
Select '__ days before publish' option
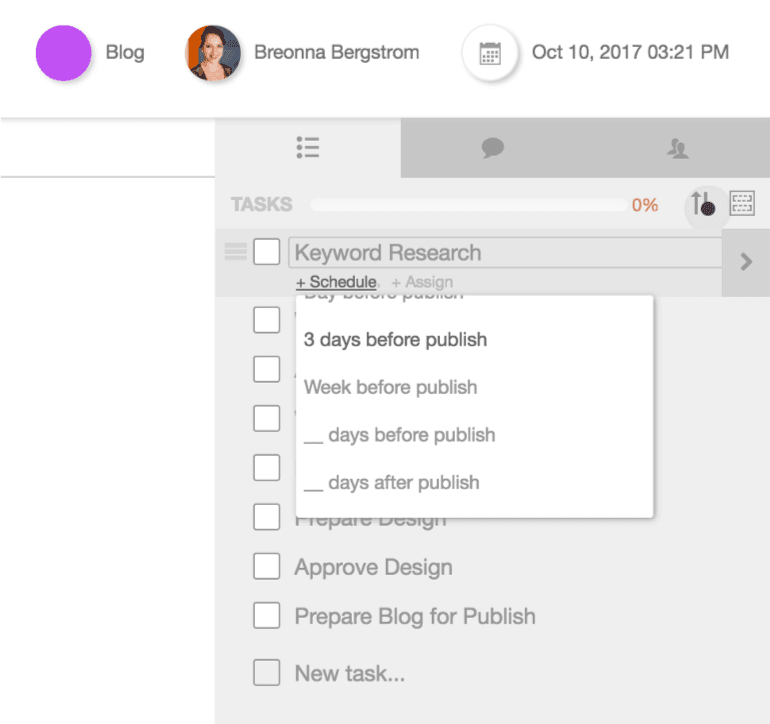coord(399,435)
